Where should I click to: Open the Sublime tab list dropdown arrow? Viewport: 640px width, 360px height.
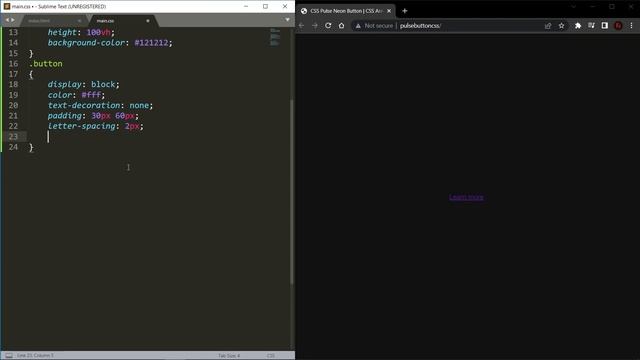click(x=287, y=20)
